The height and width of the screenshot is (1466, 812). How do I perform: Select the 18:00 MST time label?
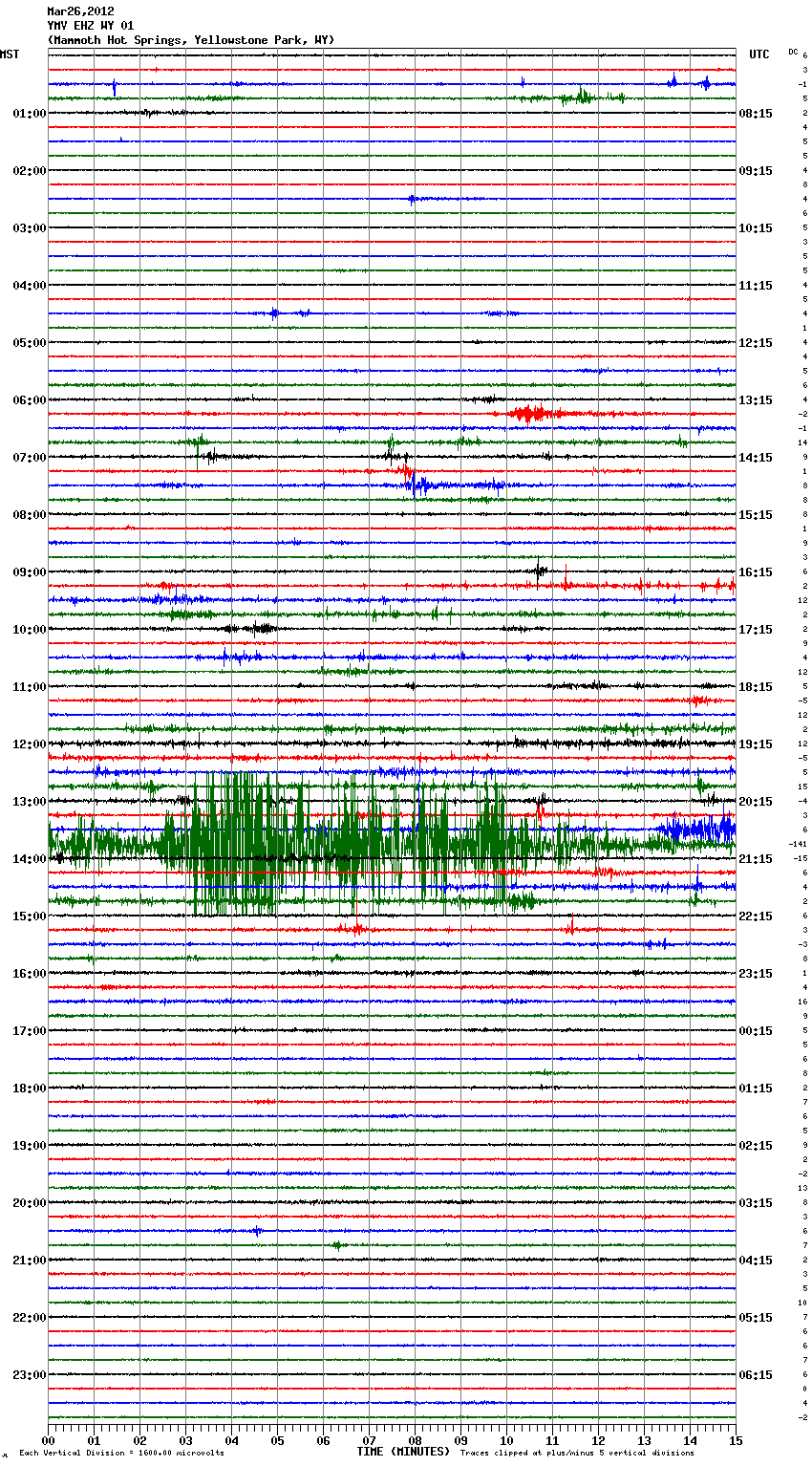(29, 1089)
